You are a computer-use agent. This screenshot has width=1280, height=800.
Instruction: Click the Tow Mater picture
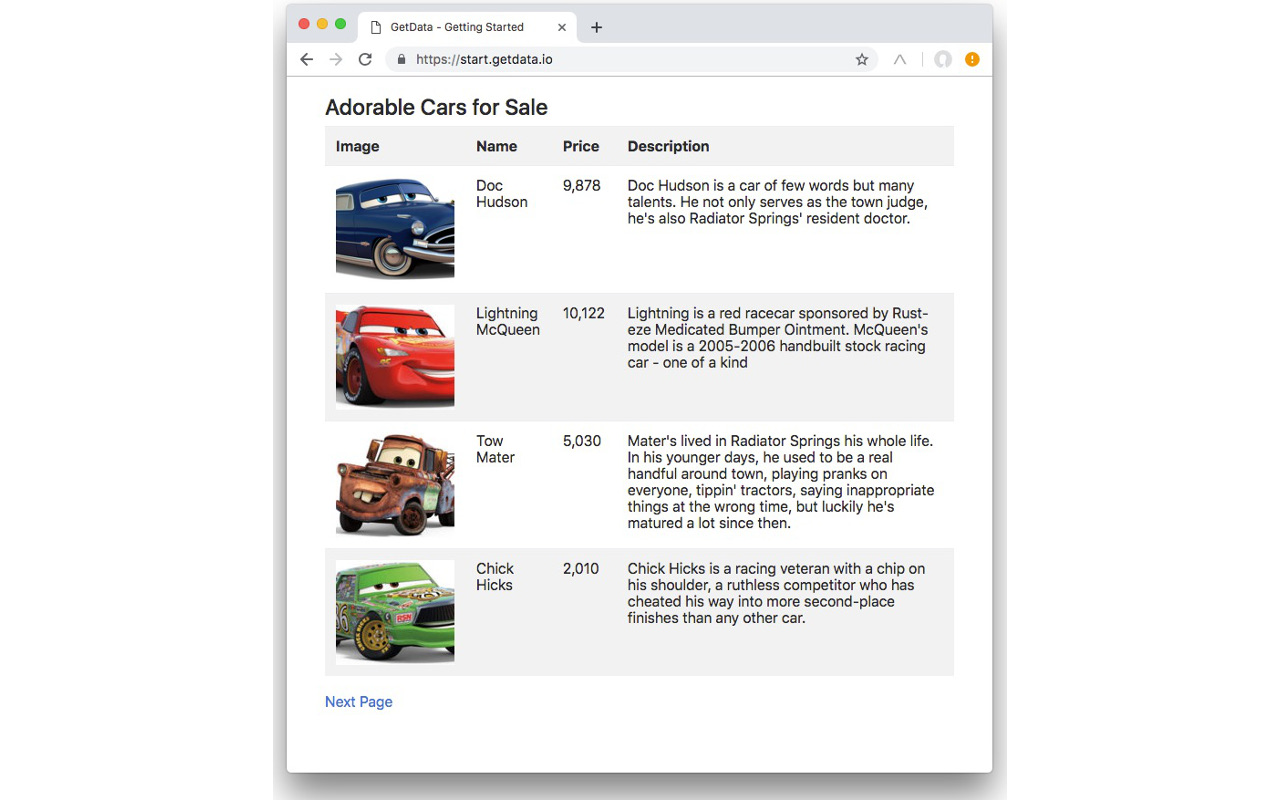394,483
